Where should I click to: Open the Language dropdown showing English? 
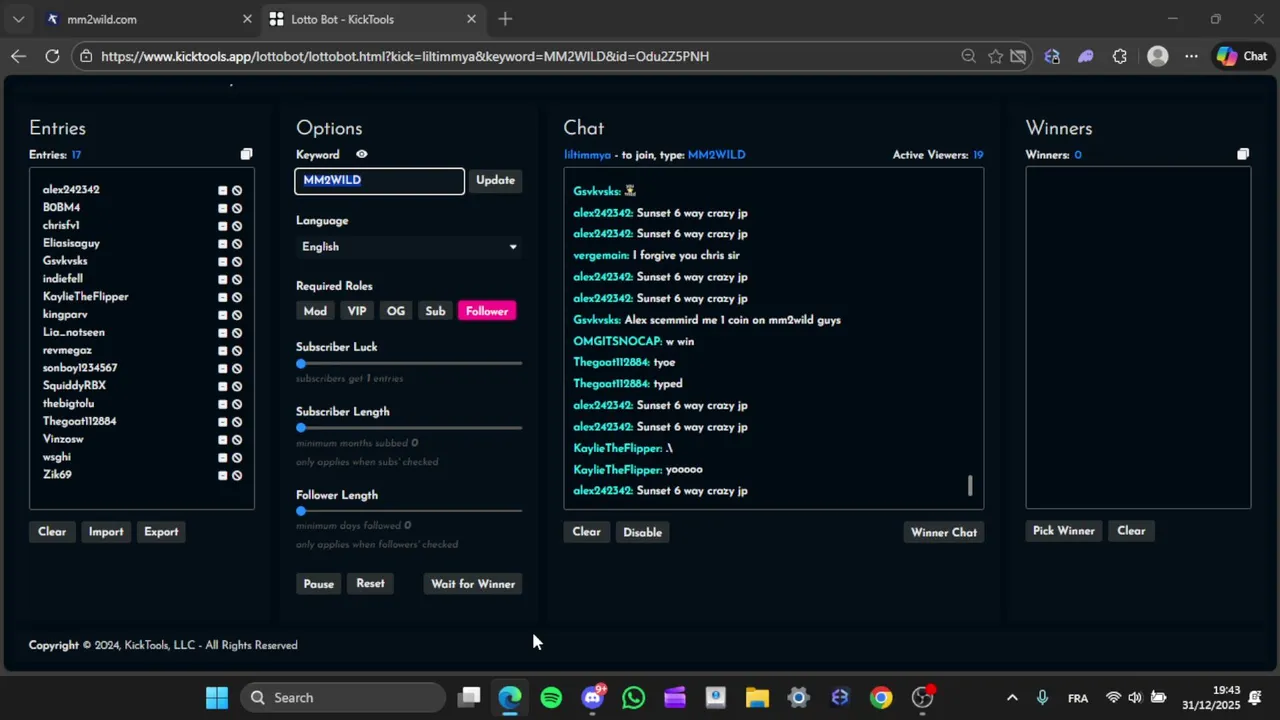click(x=409, y=247)
